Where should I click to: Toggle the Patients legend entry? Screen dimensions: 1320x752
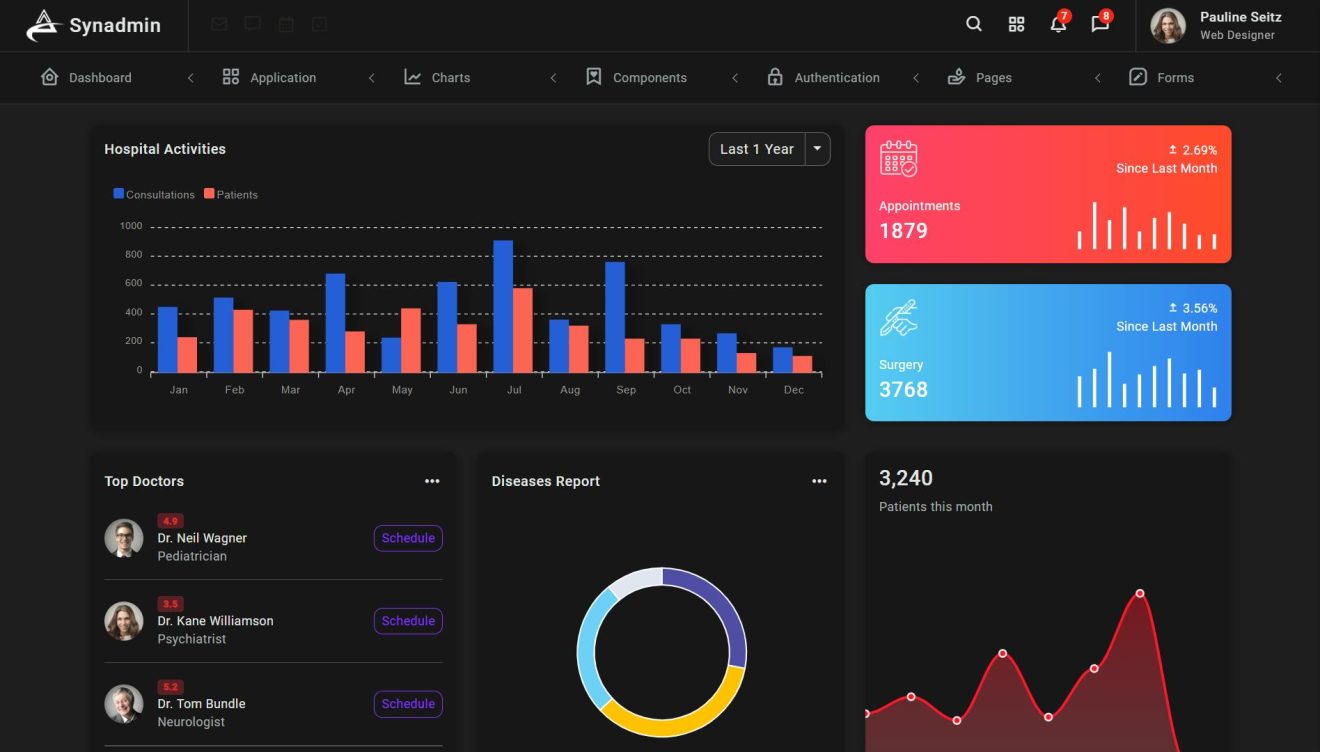(230, 193)
